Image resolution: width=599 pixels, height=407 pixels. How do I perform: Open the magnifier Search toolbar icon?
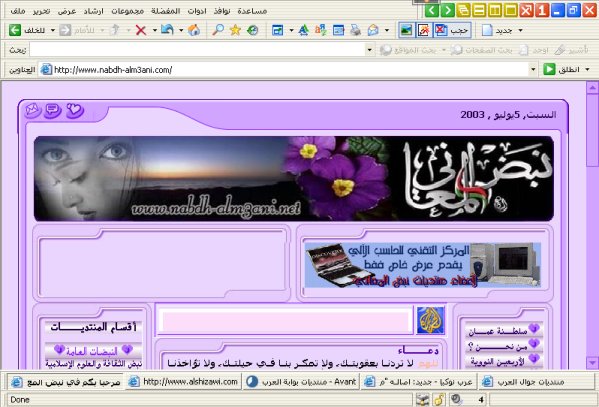tap(218, 30)
